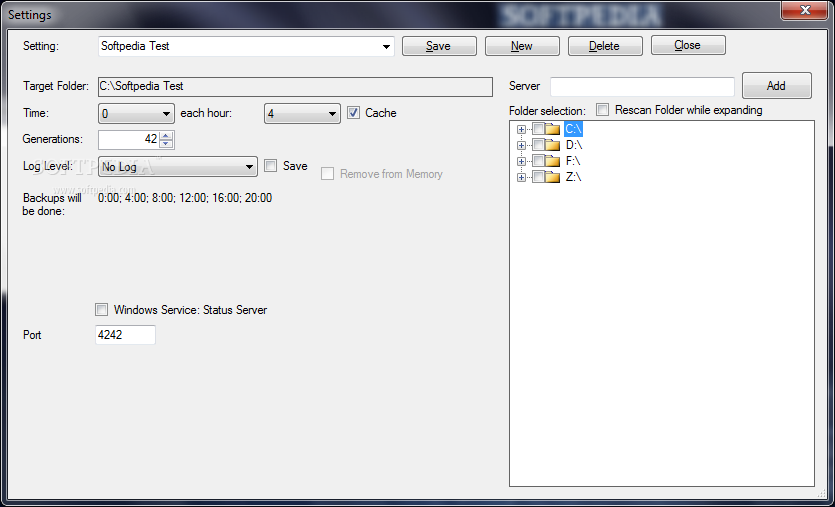Close the Settings window with X
Screen dimensions: 835x507
coord(805,10)
